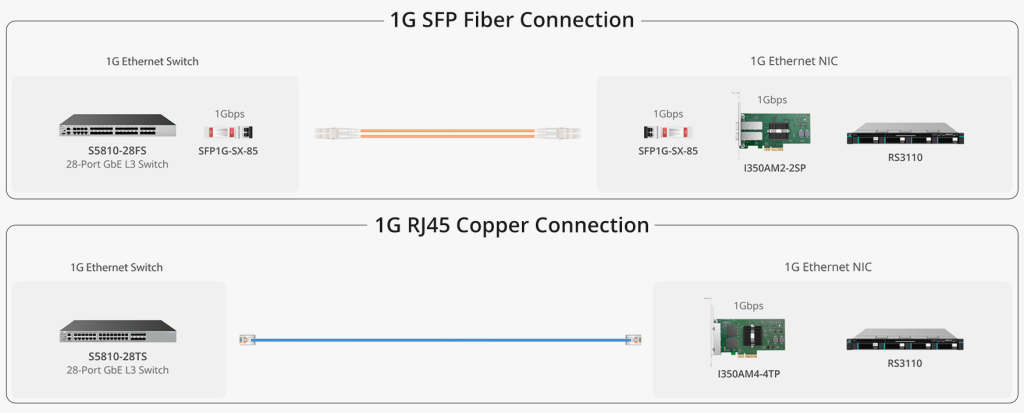The width and height of the screenshot is (1024, 413).
Task: Click the right RJ45 plug of copper cable
Action: (x=634, y=340)
